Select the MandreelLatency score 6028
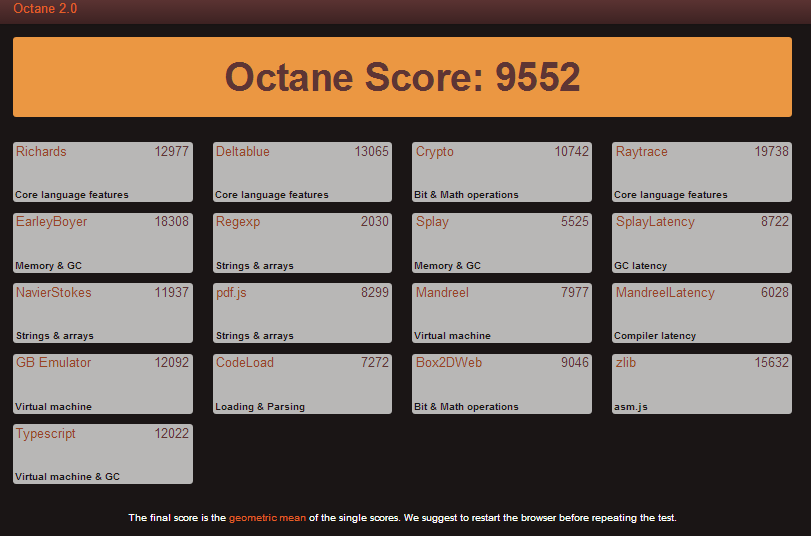The height and width of the screenshot is (536, 811). pyautogui.click(x=774, y=292)
